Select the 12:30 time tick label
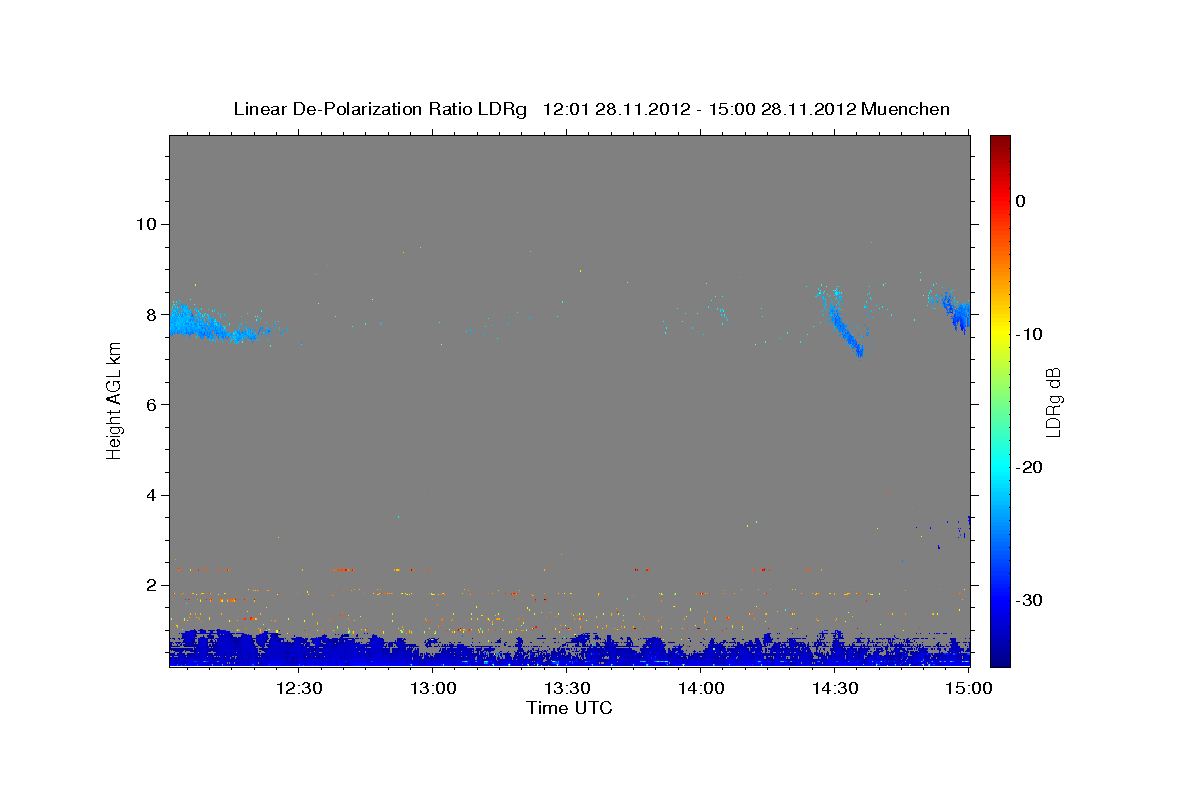The height and width of the screenshot is (800, 1200). 299,688
